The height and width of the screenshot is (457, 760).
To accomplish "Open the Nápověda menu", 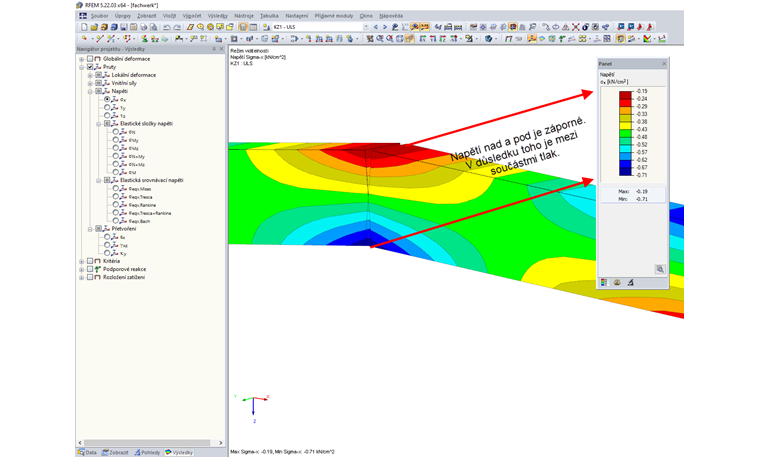I will point(391,16).
